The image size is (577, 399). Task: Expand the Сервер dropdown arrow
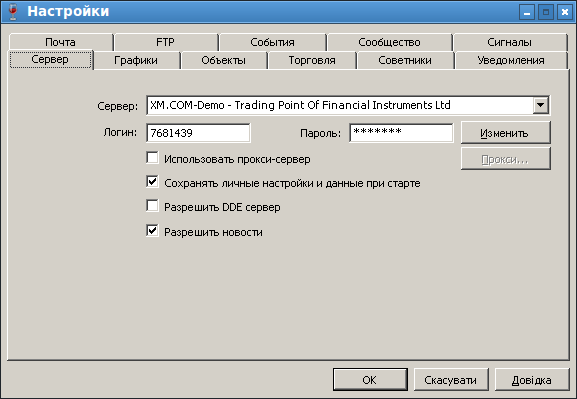pos(541,105)
